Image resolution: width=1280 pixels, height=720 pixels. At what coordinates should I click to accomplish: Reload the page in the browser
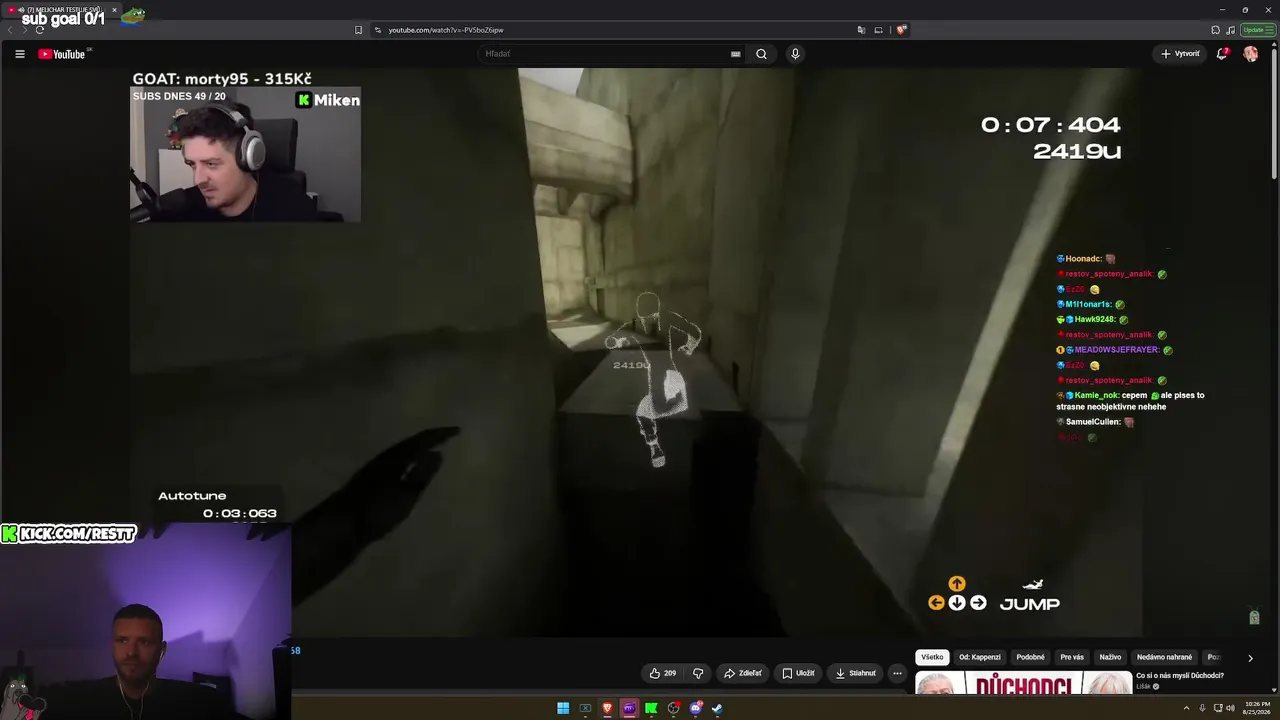pyautogui.click(x=39, y=30)
